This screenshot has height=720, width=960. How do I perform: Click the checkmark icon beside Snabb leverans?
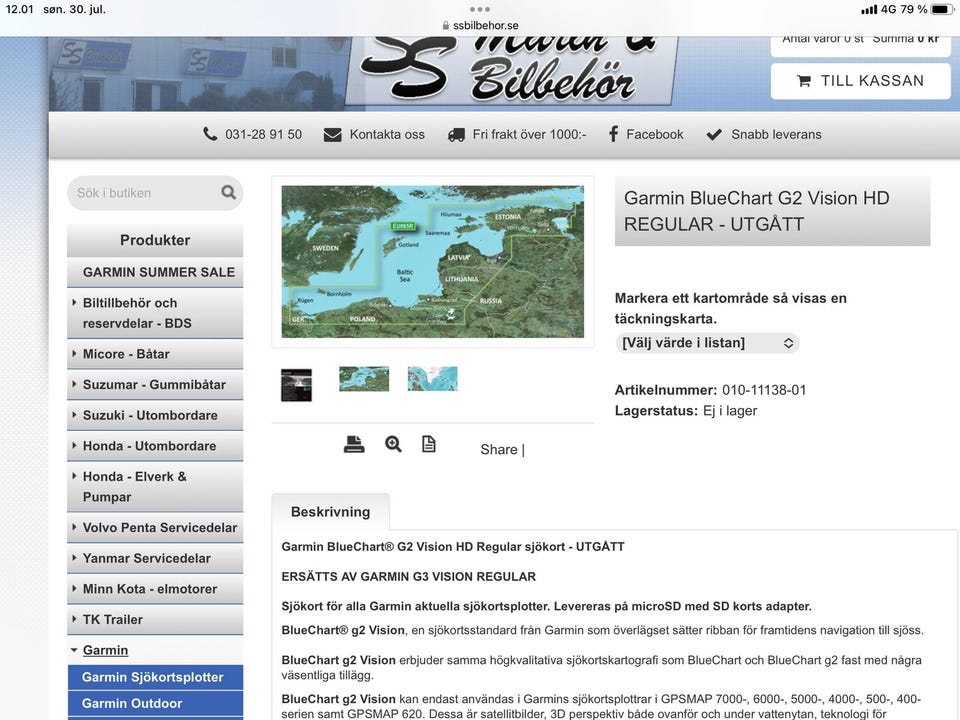point(714,135)
